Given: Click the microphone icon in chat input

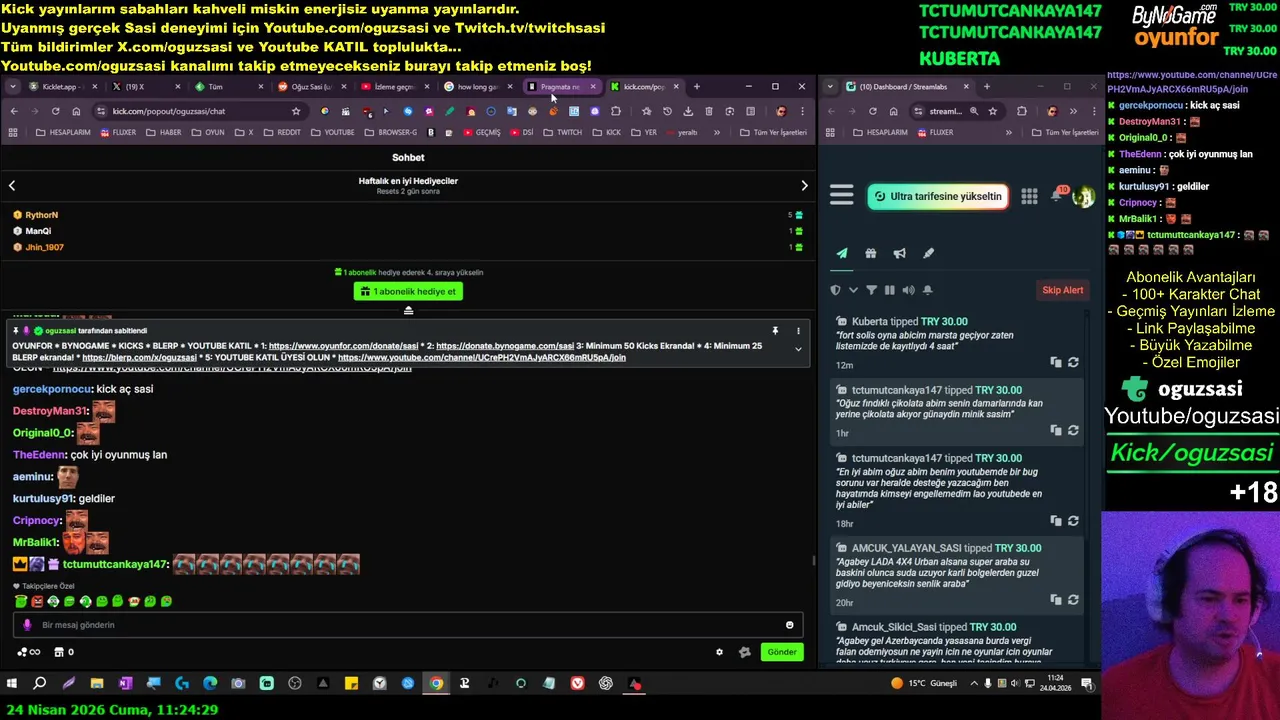Looking at the screenshot, I should click(x=27, y=625).
